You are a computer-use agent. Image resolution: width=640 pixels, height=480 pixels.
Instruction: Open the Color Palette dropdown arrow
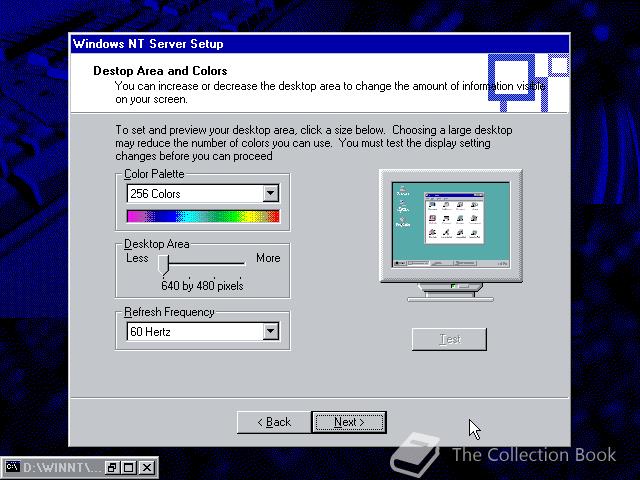point(271,193)
